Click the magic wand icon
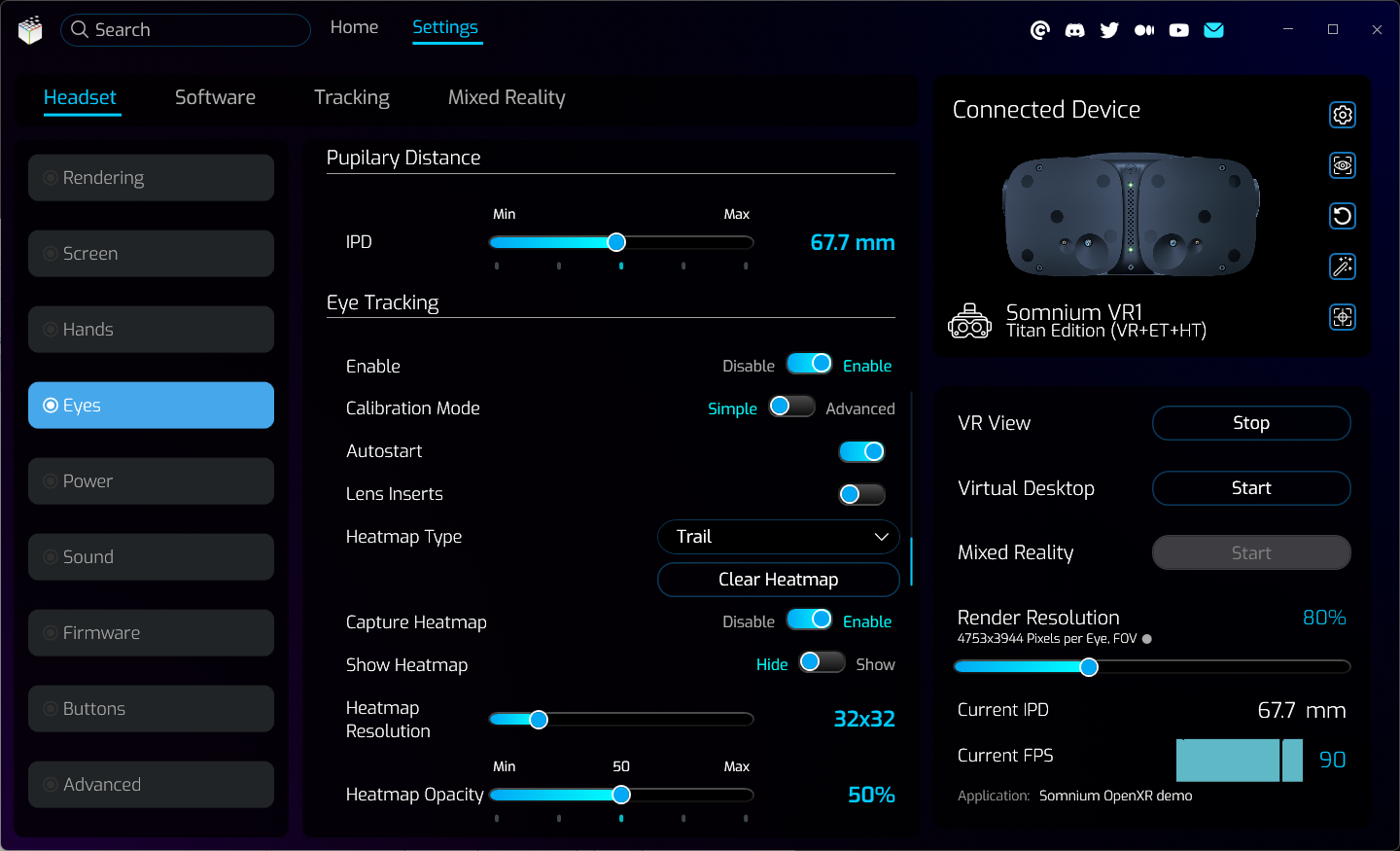This screenshot has width=1400, height=851. [1342, 266]
